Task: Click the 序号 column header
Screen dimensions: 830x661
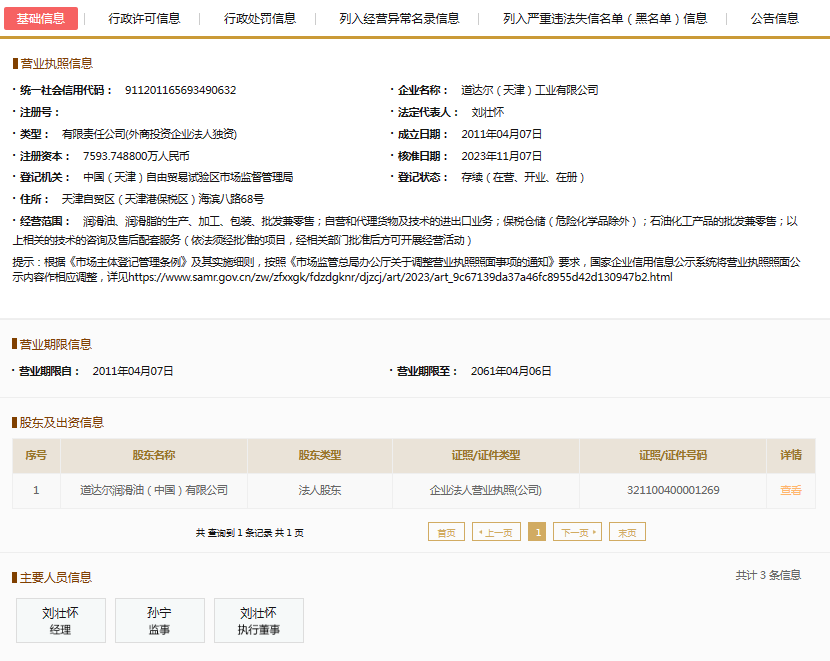Action: pos(36,455)
